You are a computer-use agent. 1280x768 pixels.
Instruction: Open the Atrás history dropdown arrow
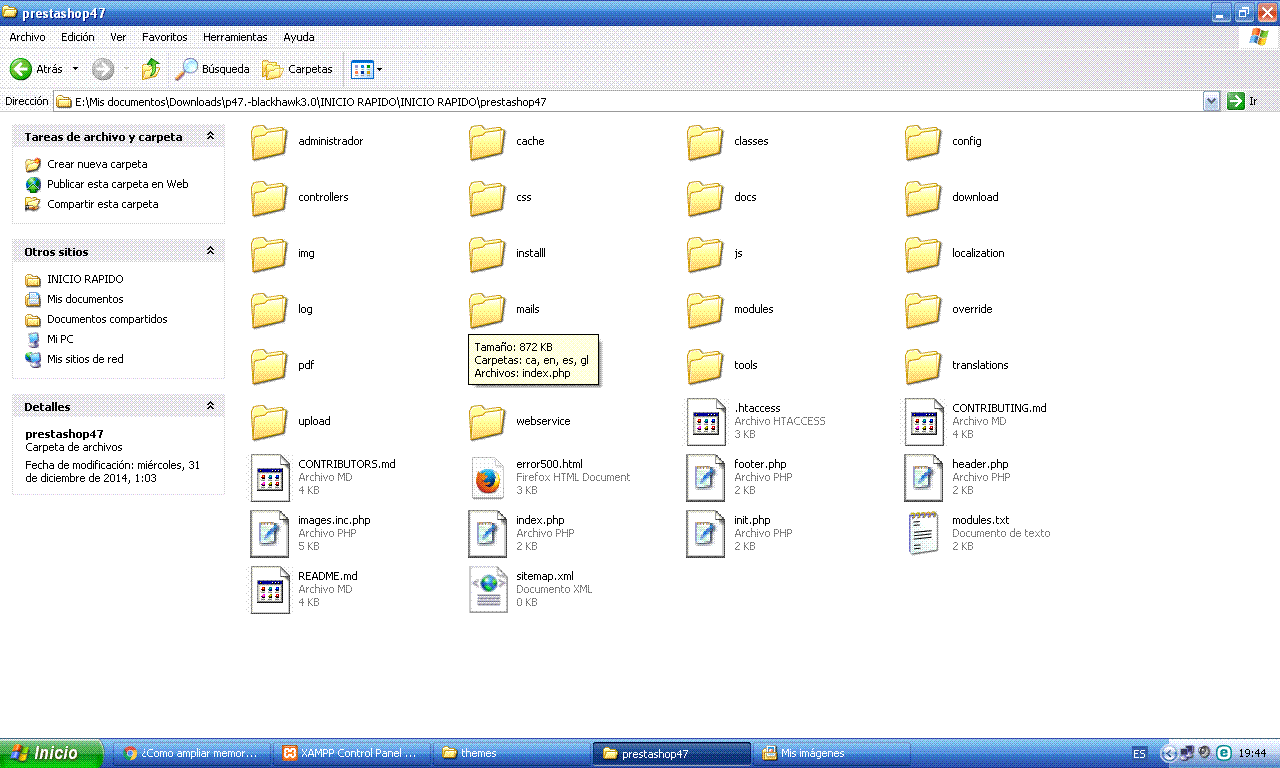[x=75, y=69]
